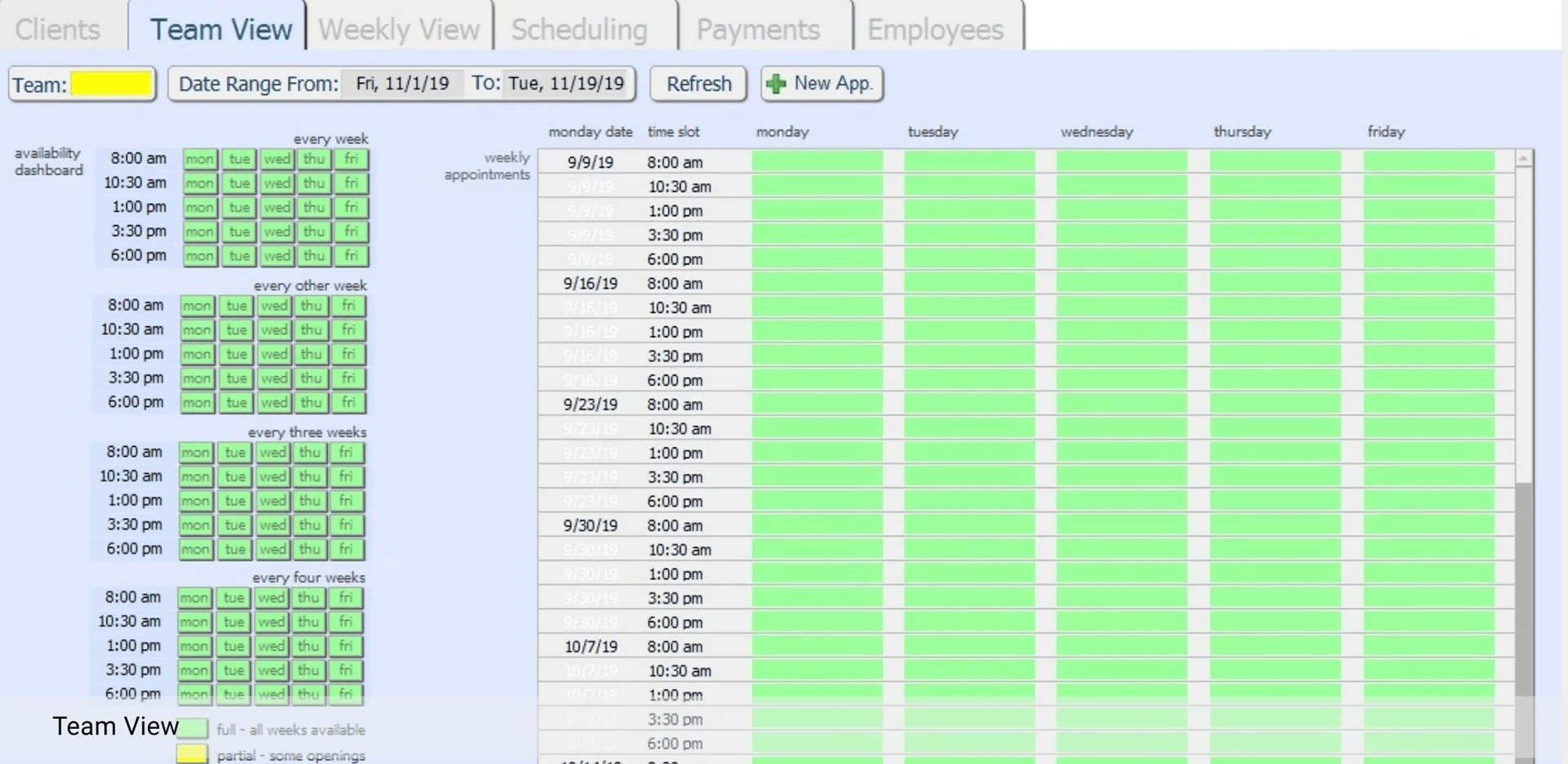Image resolution: width=1568 pixels, height=764 pixels.
Task: Toggle every three weeks 10:30 am wed slot
Action: pos(273,476)
